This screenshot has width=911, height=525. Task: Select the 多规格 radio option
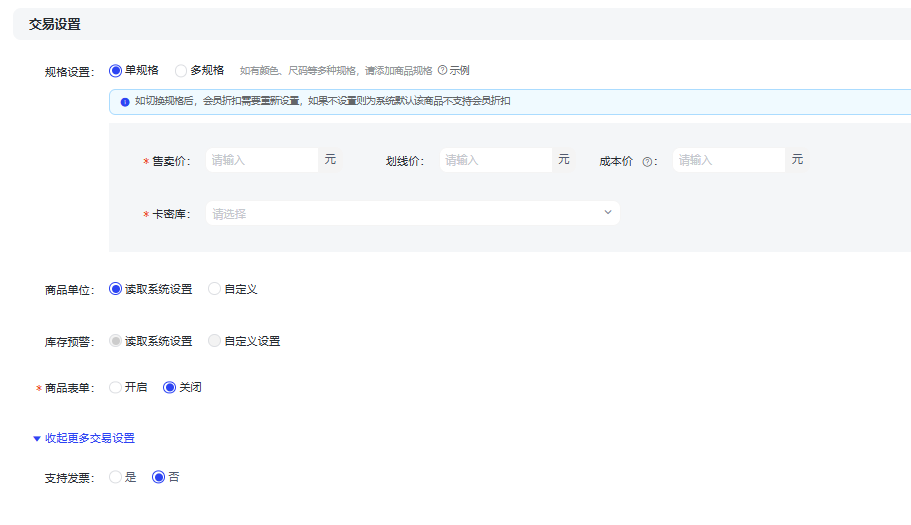[181, 70]
